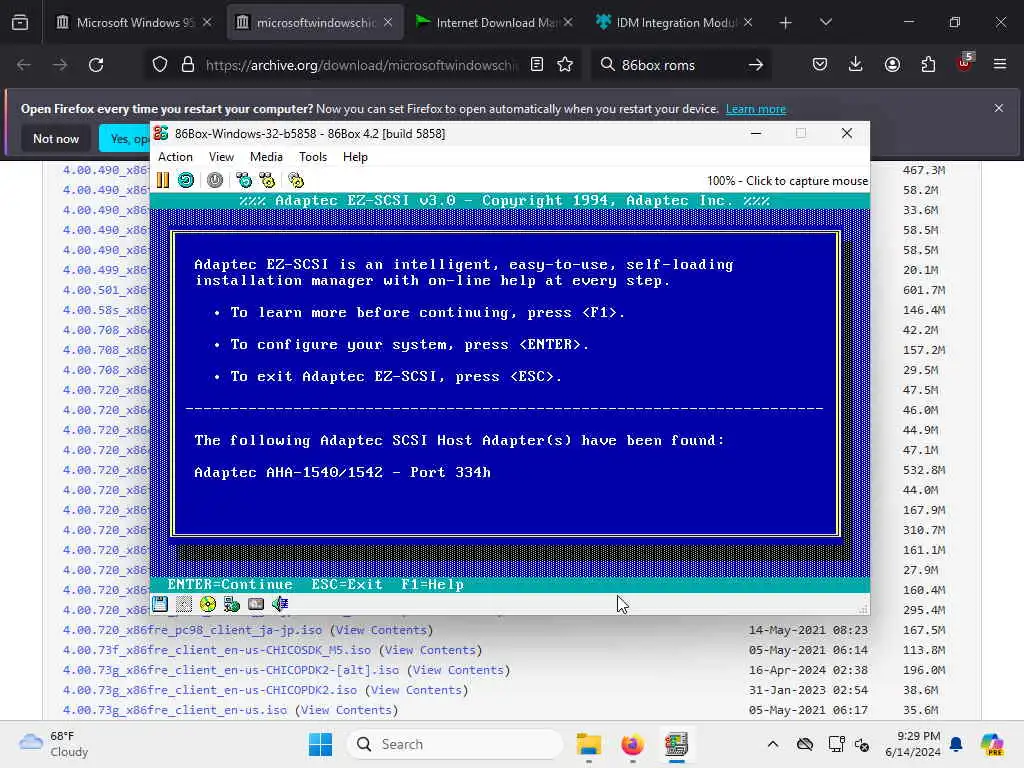Screen dimensions: 1024x768
Task: Open a new Firefox tab
Action: pos(785,22)
